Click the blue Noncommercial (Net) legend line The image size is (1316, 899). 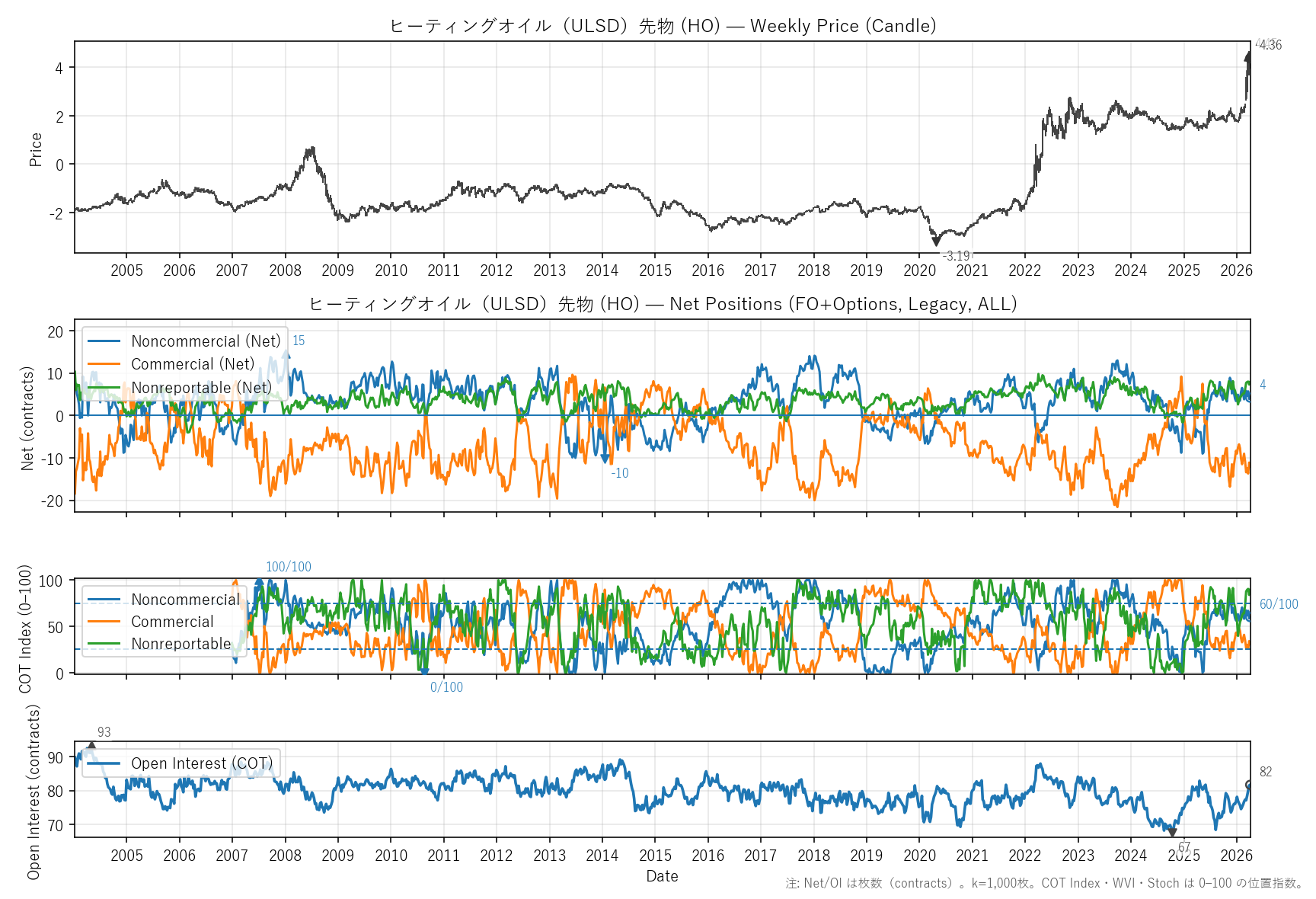pyautogui.click(x=104, y=341)
